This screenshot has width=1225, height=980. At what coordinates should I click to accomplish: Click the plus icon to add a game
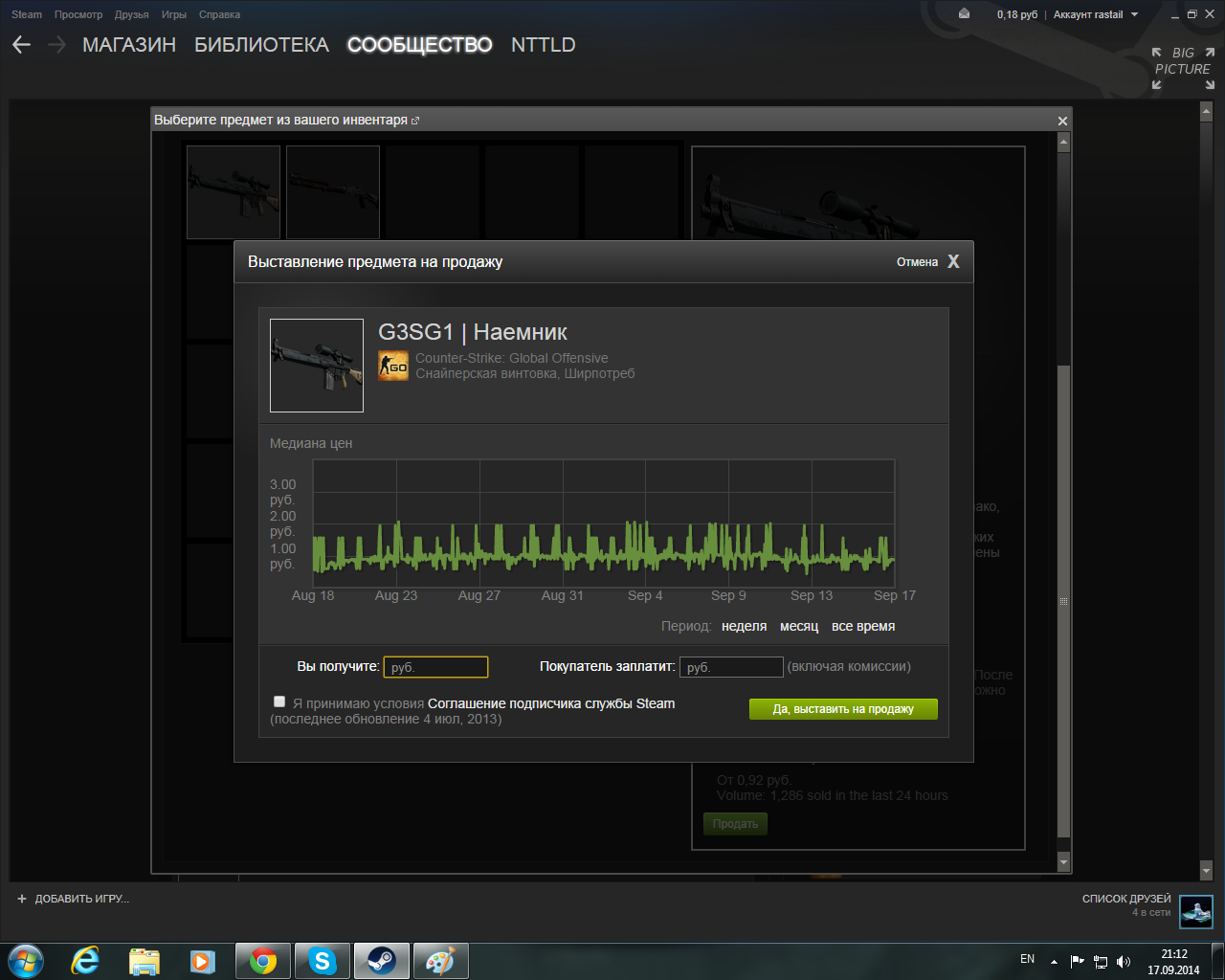click(x=22, y=899)
